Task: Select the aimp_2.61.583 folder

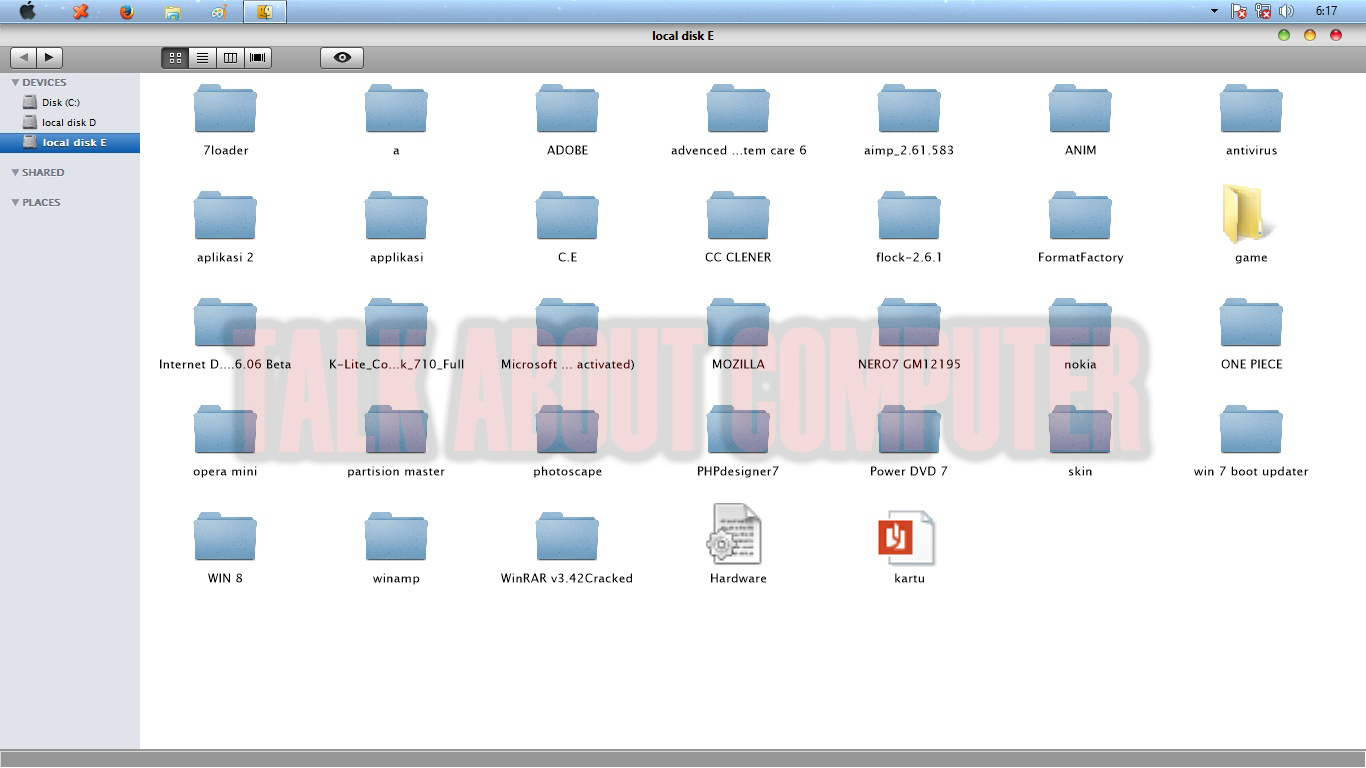Action: [x=909, y=120]
